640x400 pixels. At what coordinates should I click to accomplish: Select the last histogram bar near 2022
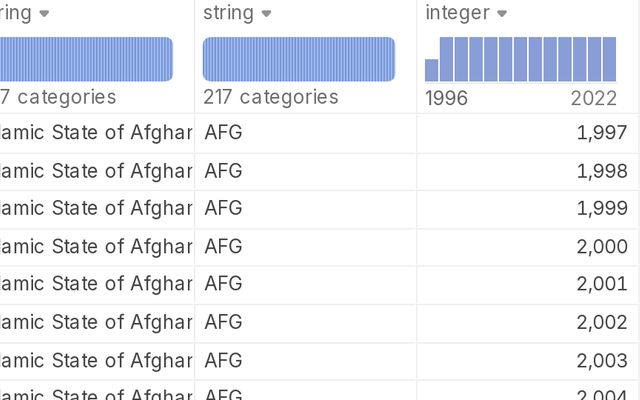(x=609, y=59)
